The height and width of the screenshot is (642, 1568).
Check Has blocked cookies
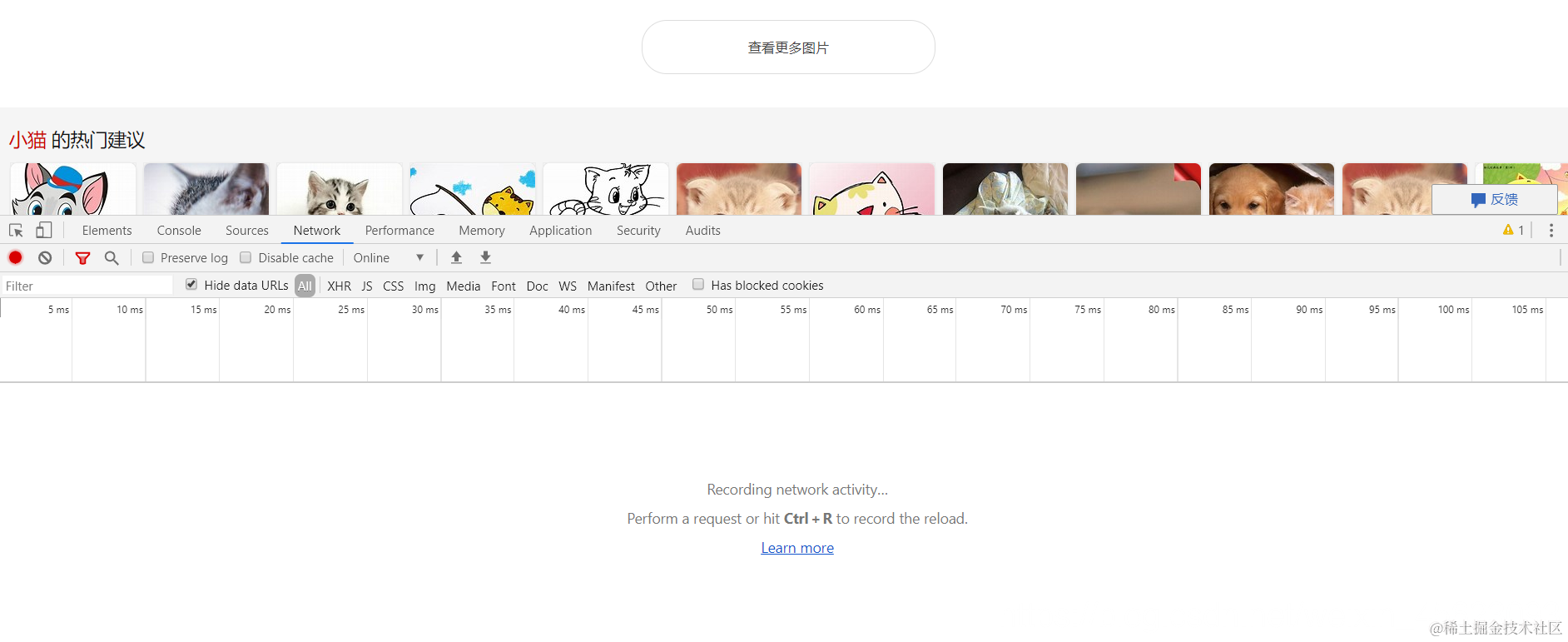coord(698,285)
